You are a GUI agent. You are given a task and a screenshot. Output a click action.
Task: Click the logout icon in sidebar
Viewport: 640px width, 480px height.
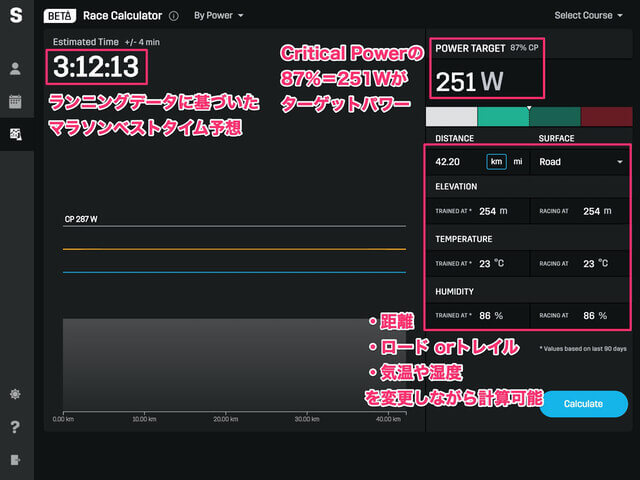(15, 460)
